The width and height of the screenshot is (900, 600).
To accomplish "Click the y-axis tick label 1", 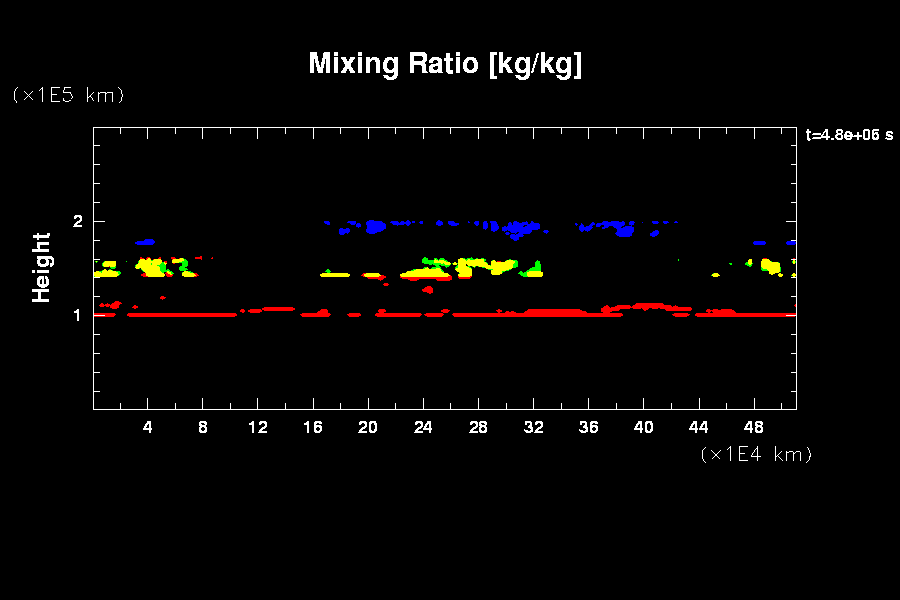I will pyautogui.click(x=78, y=315).
